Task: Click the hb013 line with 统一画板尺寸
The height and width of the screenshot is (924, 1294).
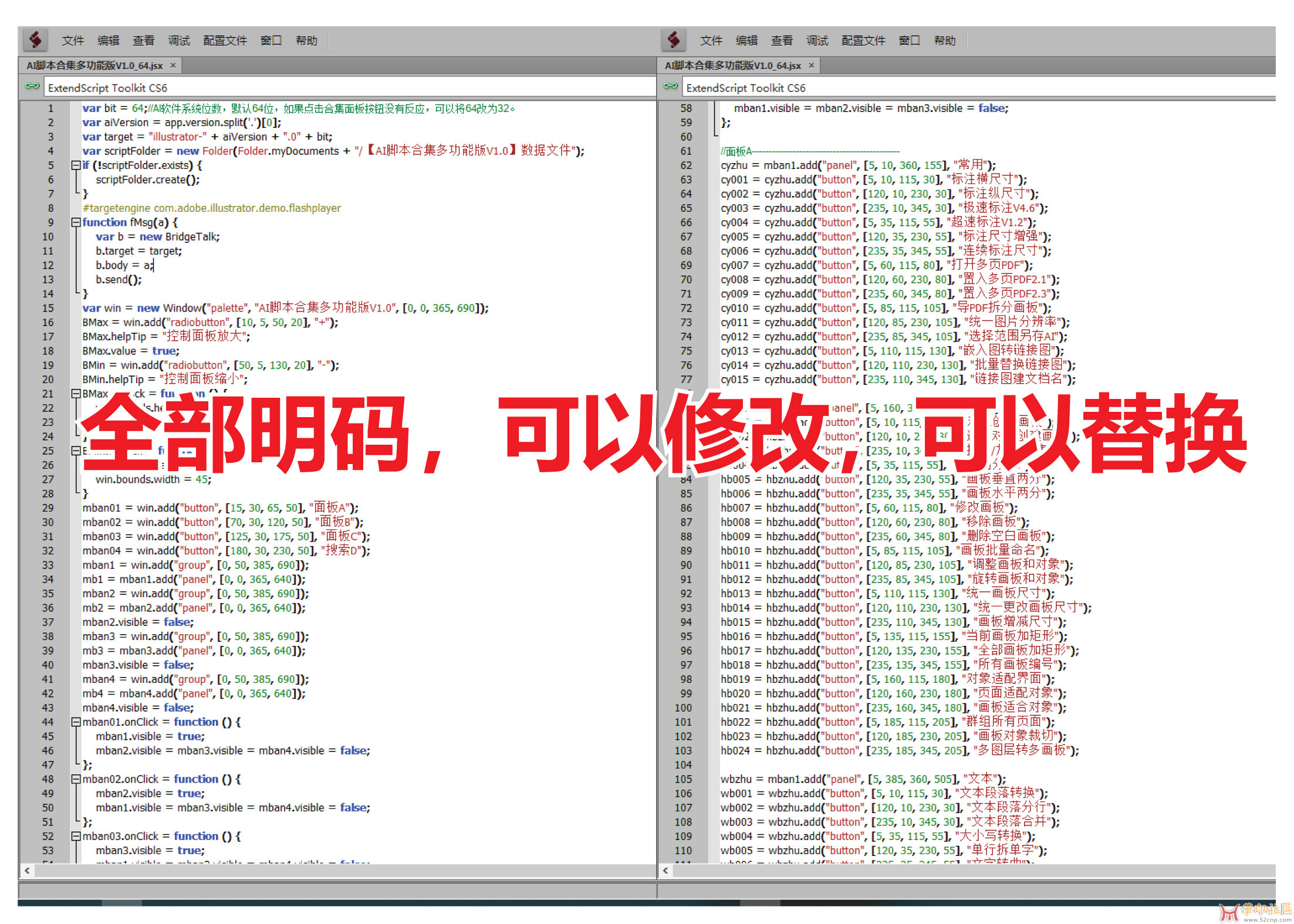Action: click(887, 593)
